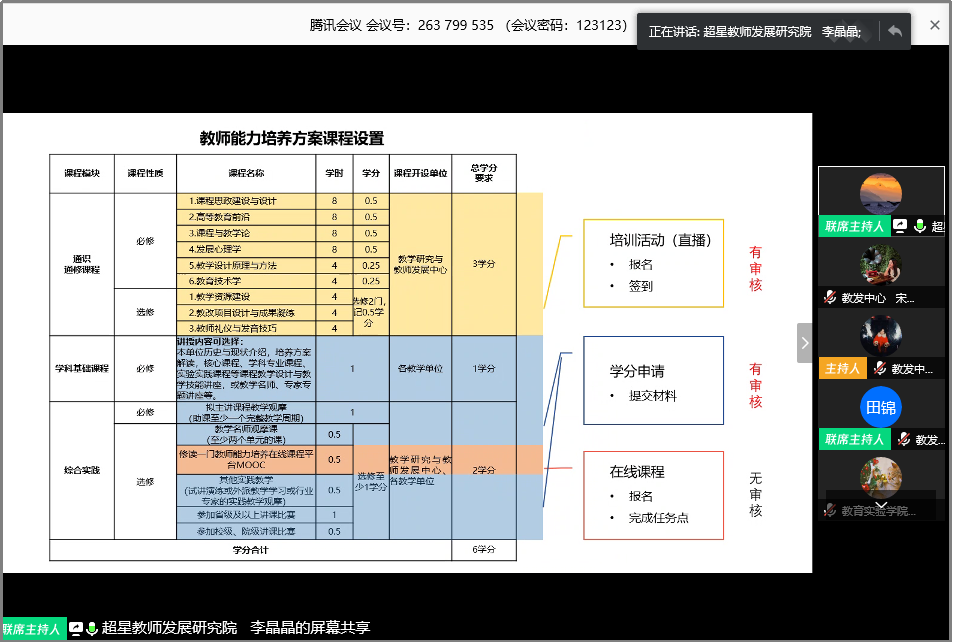Click the 提交材料 bullet text

[653, 396]
